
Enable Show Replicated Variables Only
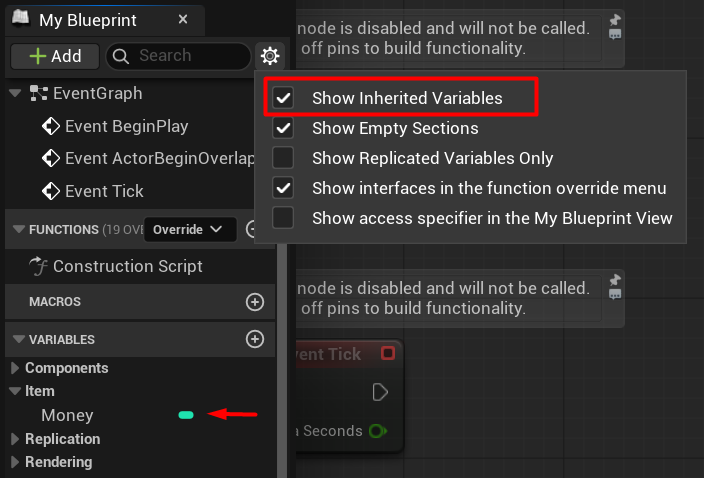coord(284,158)
